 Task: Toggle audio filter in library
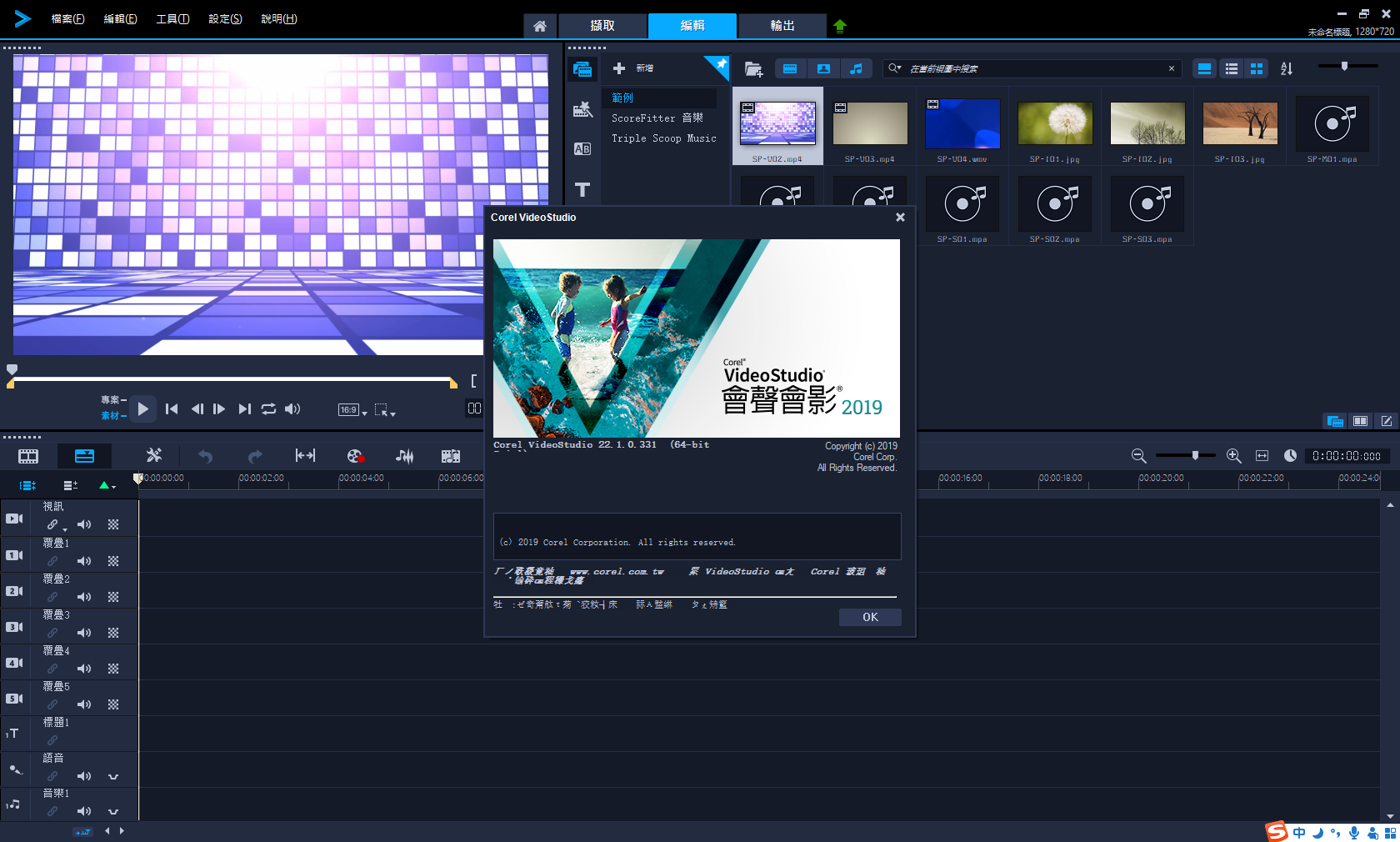(856, 68)
